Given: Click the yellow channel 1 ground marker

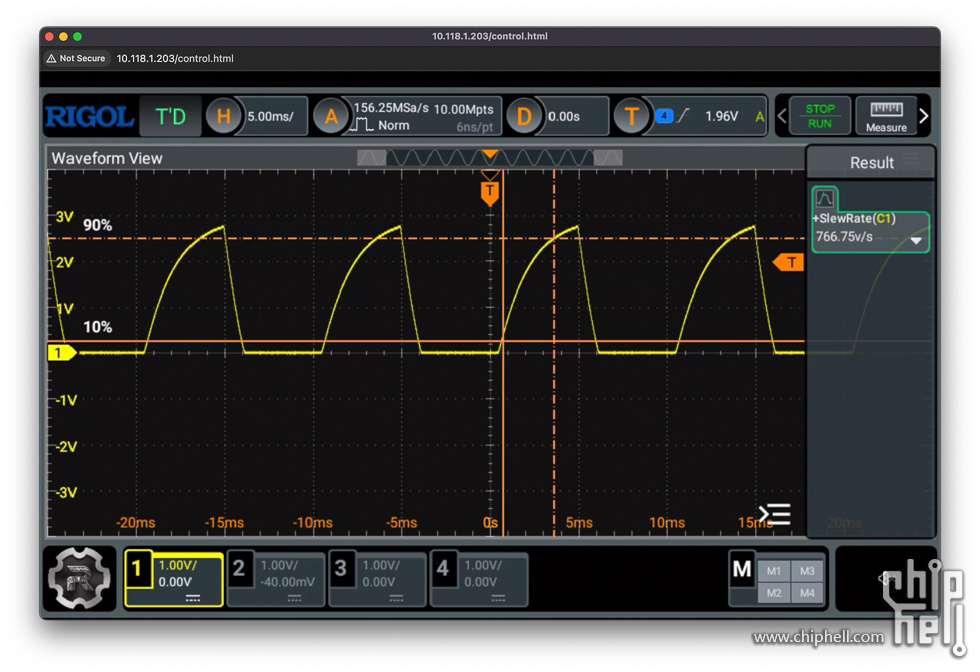Looking at the screenshot, I should (62, 353).
